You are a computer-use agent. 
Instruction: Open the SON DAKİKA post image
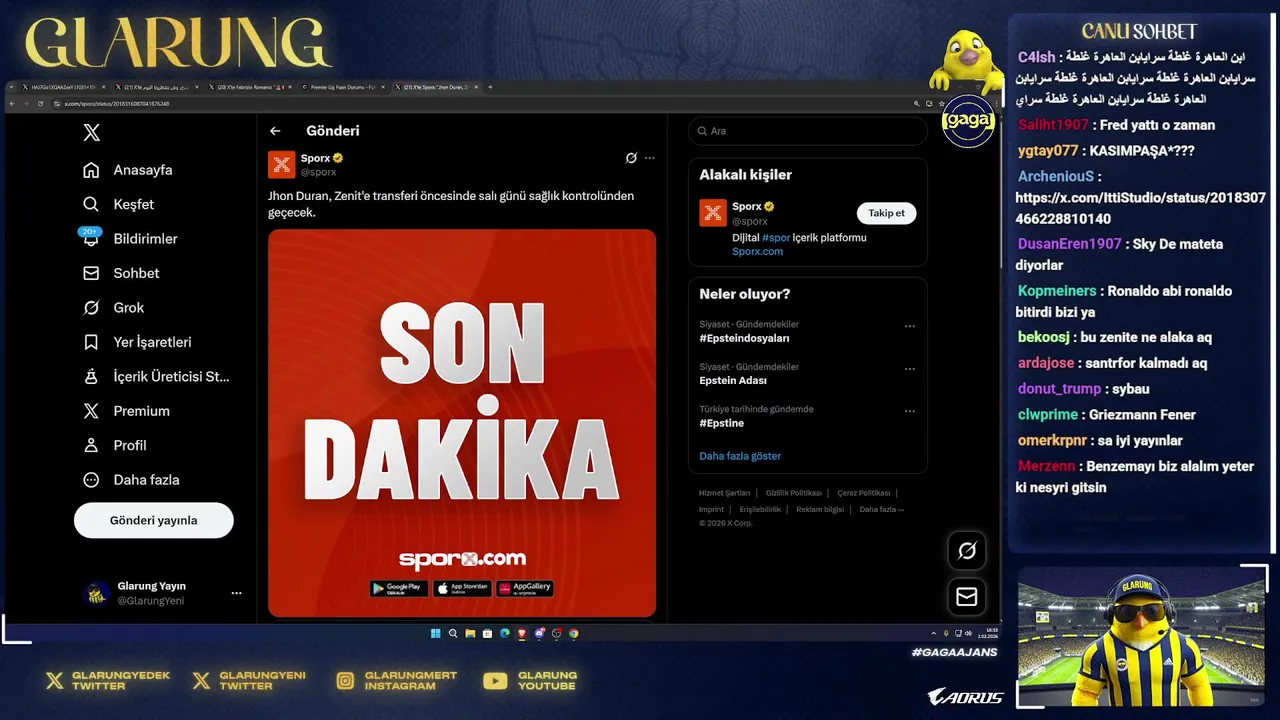(x=462, y=423)
